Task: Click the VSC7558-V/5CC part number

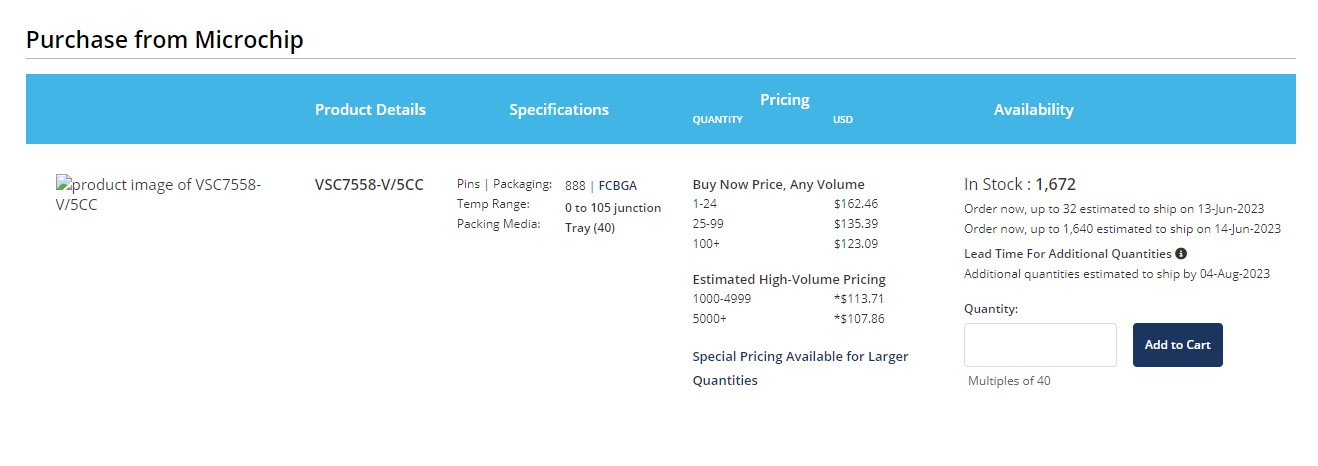Action: (369, 185)
